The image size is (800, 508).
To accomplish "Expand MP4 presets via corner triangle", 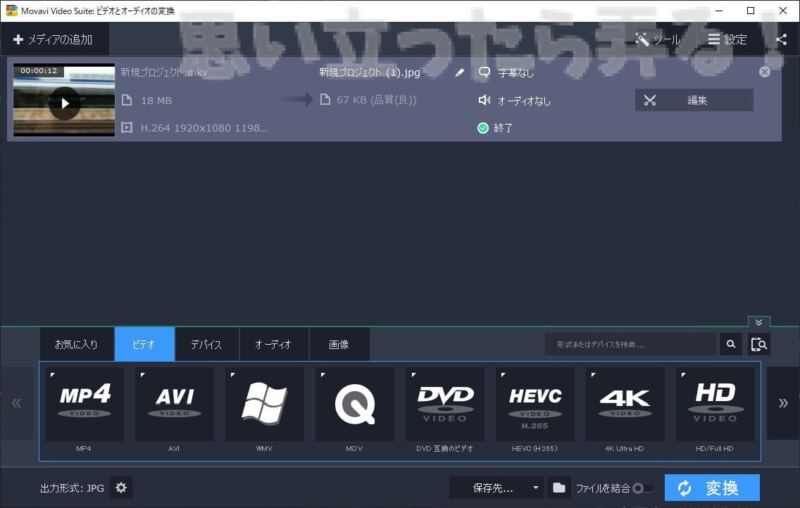I will tap(52, 375).
